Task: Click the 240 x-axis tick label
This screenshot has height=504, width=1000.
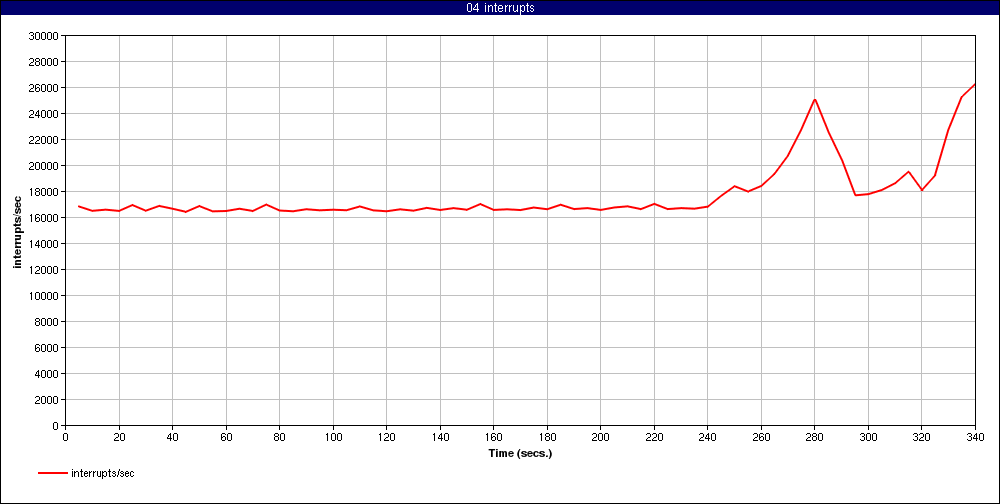Action: [708, 437]
